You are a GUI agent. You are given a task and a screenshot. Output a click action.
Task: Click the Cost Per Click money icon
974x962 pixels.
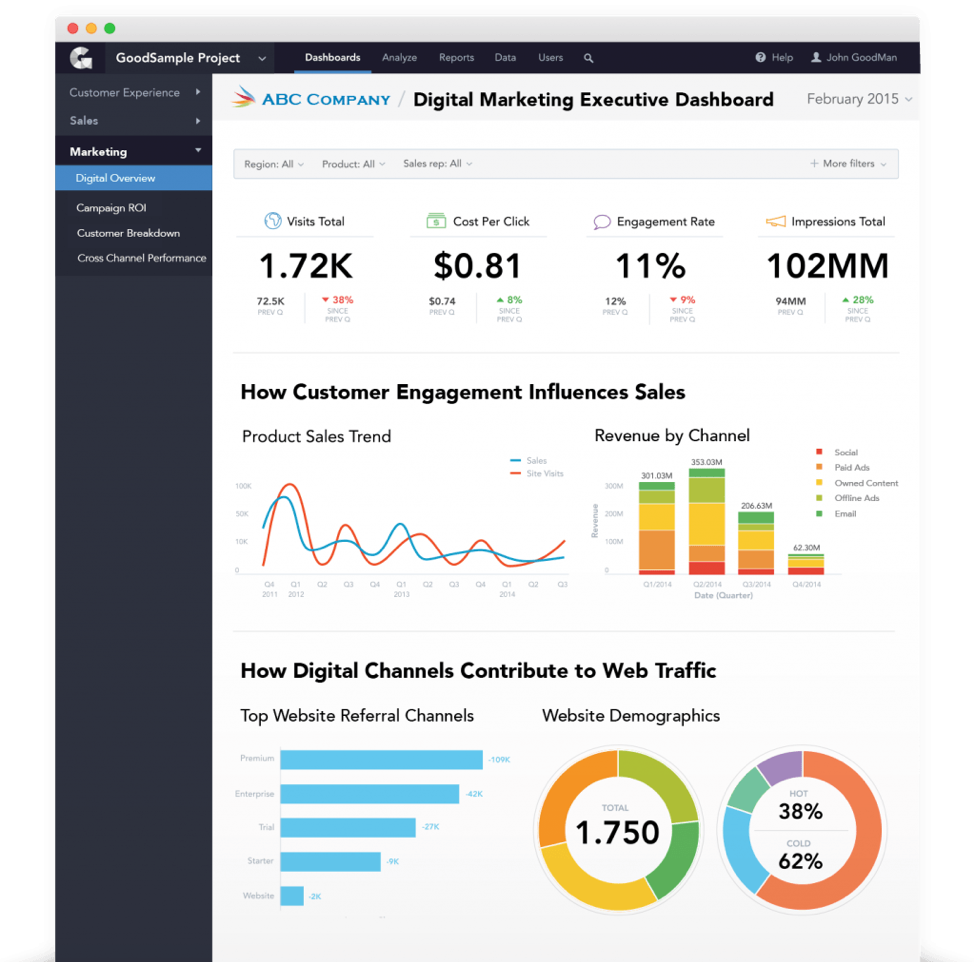tap(436, 221)
